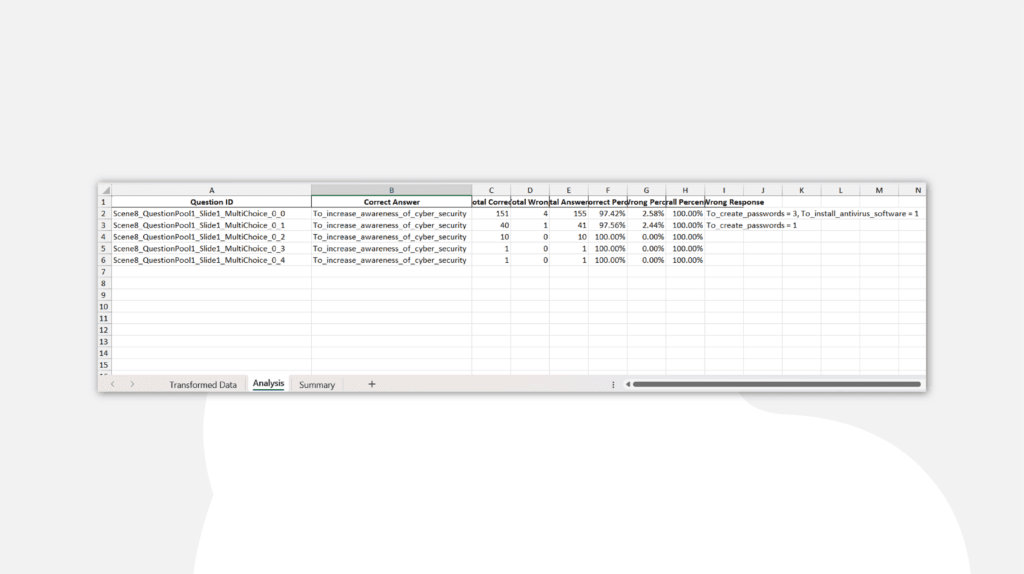The height and width of the screenshot is (574, 1024).
Task: Add a new sheet with plus icon
Action: (x=372, y=384)
